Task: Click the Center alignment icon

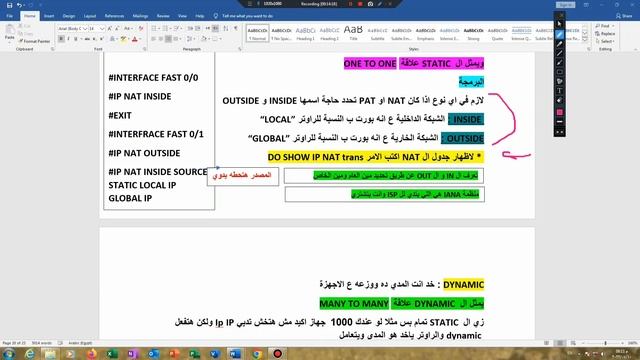Action: 161,39
